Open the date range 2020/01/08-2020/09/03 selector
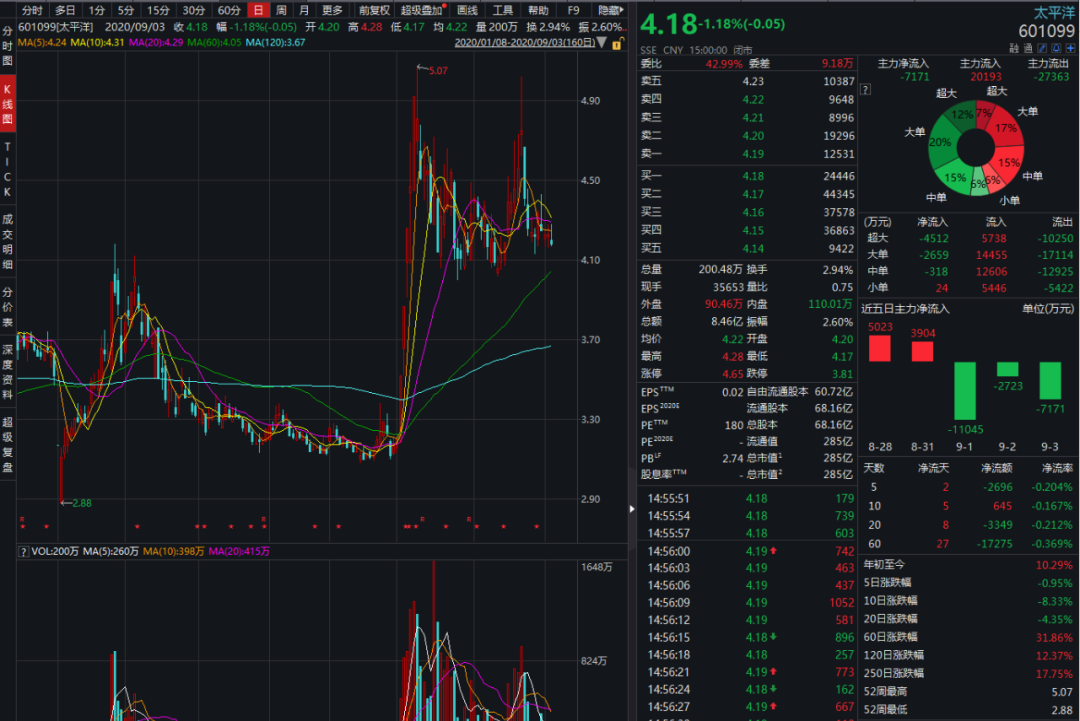Screen dimensions: 1080x721 [525, 42]
